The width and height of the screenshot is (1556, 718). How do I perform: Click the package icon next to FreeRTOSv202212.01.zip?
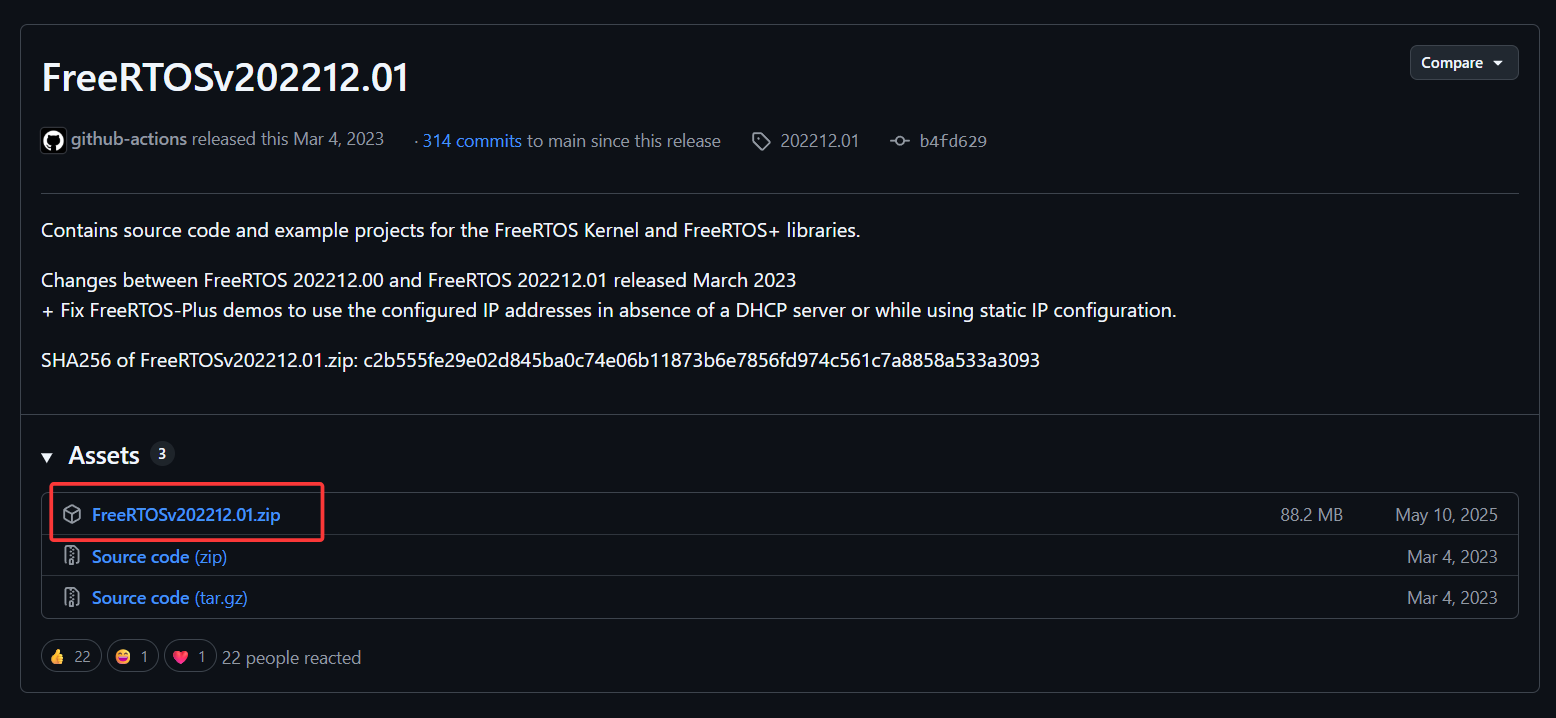72,515
